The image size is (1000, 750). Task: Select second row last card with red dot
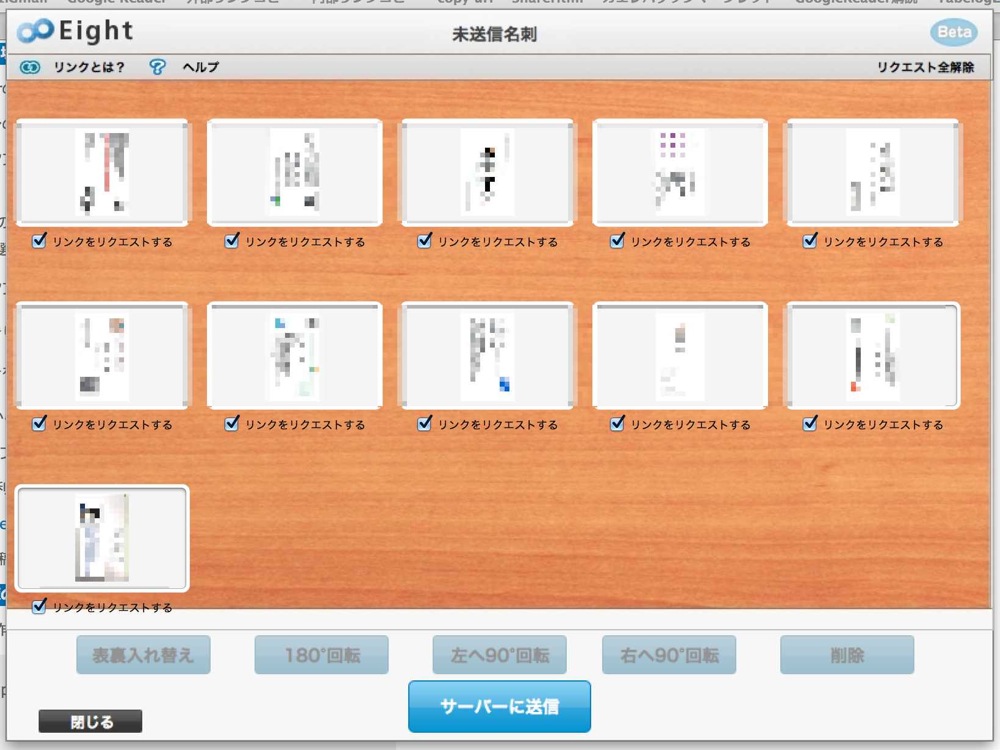[x=873, y=355]
